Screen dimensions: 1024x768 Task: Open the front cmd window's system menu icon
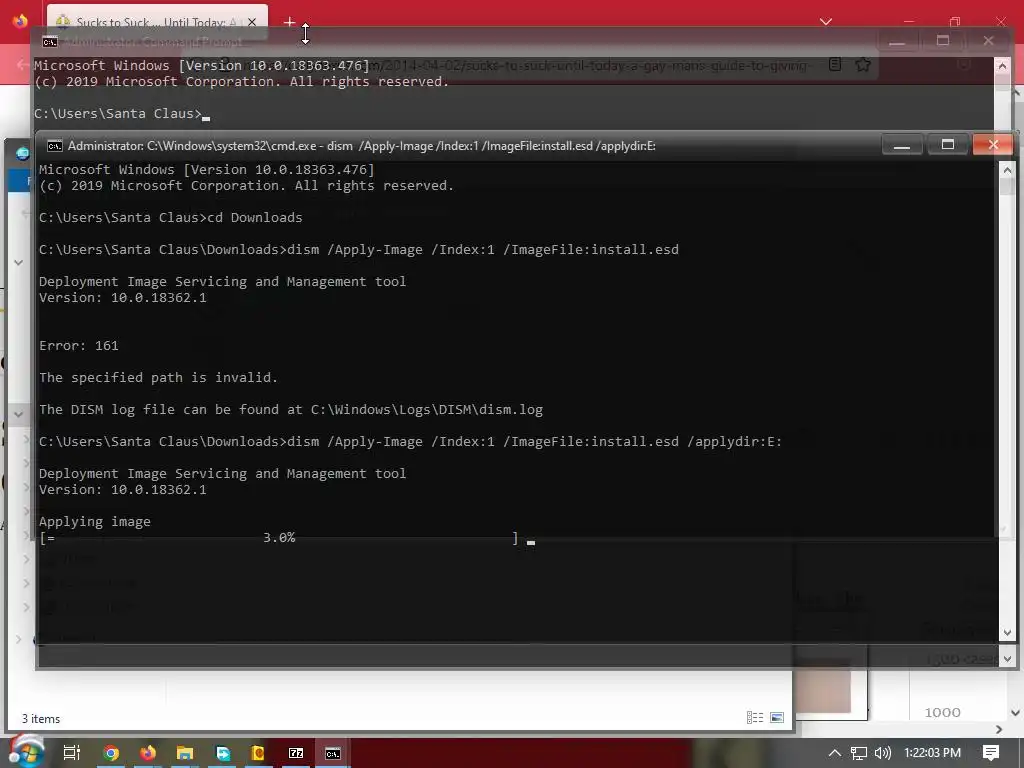coord(55,146)
